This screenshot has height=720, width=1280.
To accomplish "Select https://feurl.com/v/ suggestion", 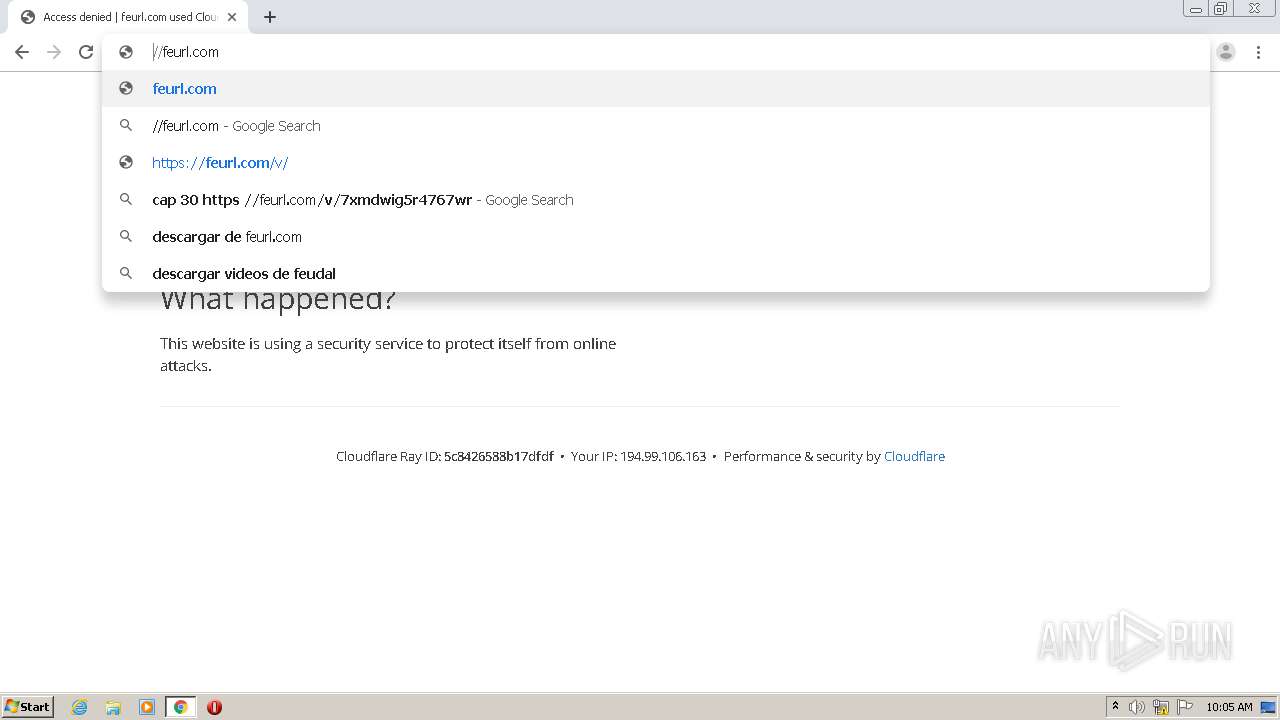I will (x=655, y=162).
